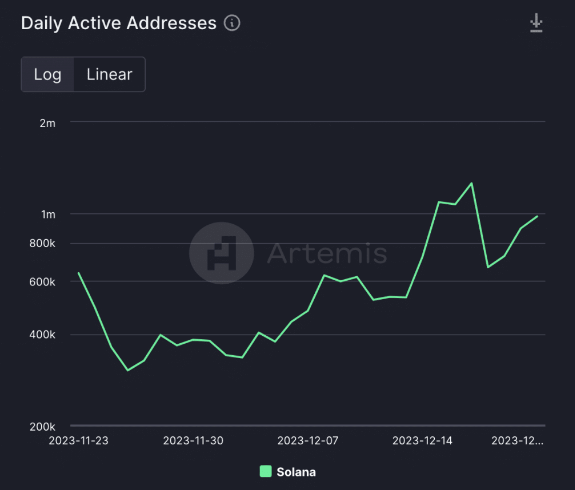Screen dimensions: 575x490
Task: Switch chart scale to Log
Action: coord(48,74)
